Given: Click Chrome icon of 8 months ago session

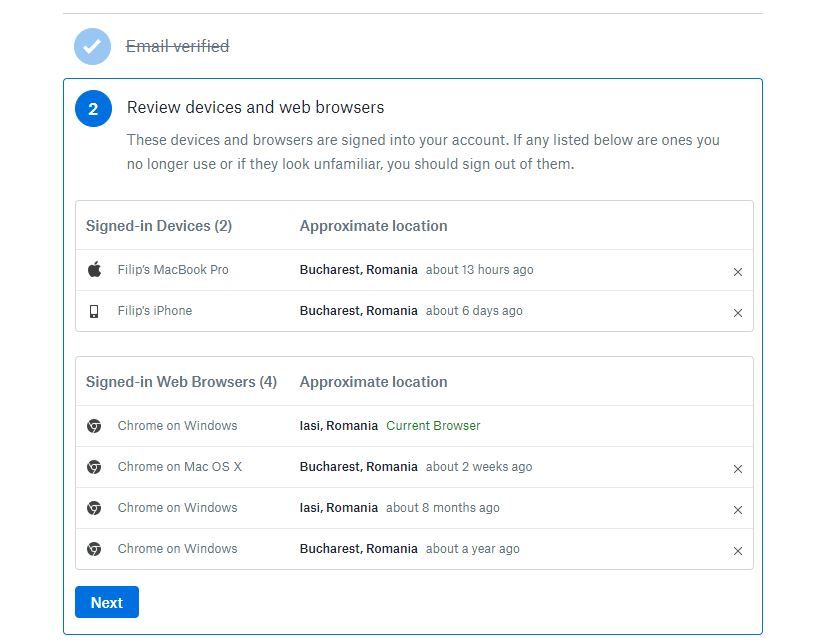Looking at the screenshot, I should point(94,507).
